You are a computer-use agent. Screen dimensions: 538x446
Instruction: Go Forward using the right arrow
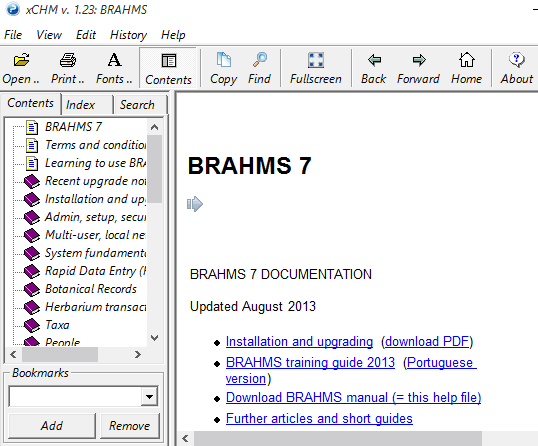click(x=419, y=60)
